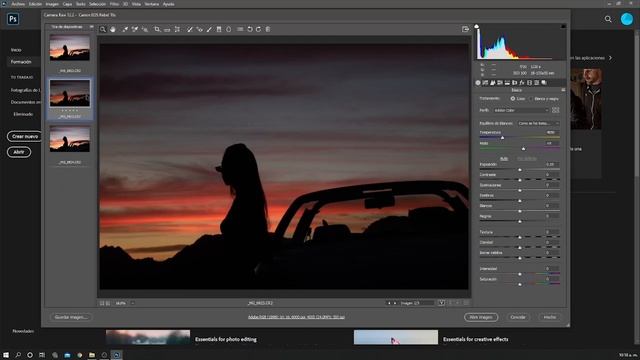The image size is (640, 360).
Task: Open the Presets panel icon
Action: tap(537, 83)
